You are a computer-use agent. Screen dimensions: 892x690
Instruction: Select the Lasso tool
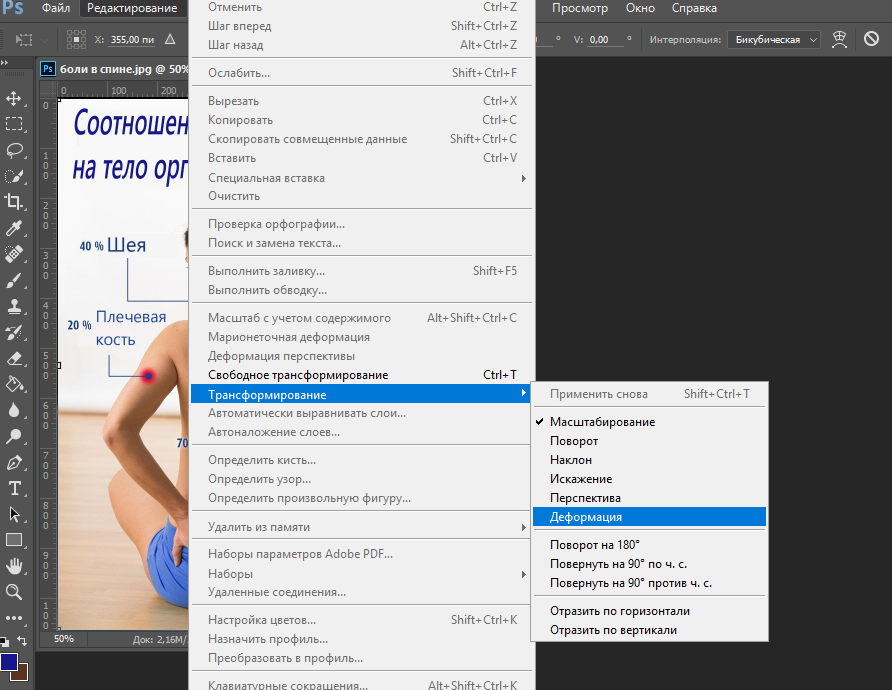[15, 150]
